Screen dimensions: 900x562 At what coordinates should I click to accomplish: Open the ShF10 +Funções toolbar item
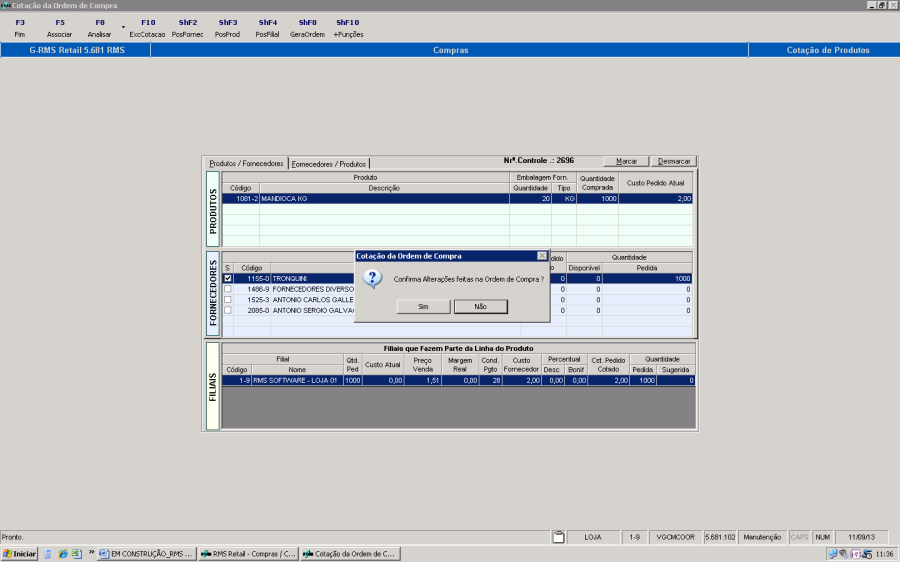tap(347, 28)
